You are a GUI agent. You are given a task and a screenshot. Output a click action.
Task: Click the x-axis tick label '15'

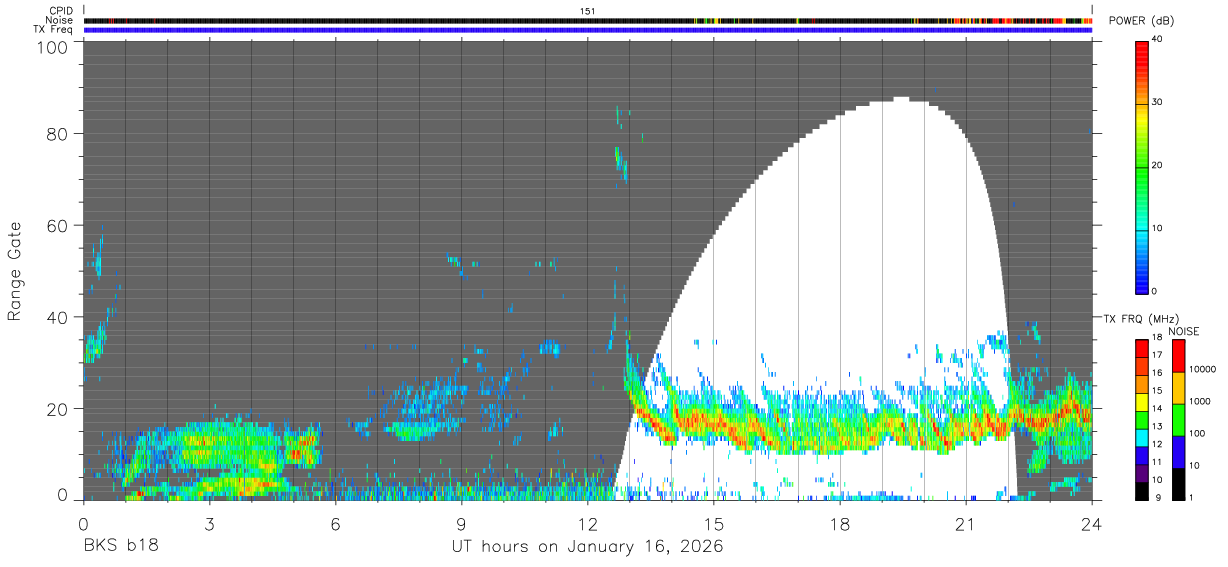713,524
